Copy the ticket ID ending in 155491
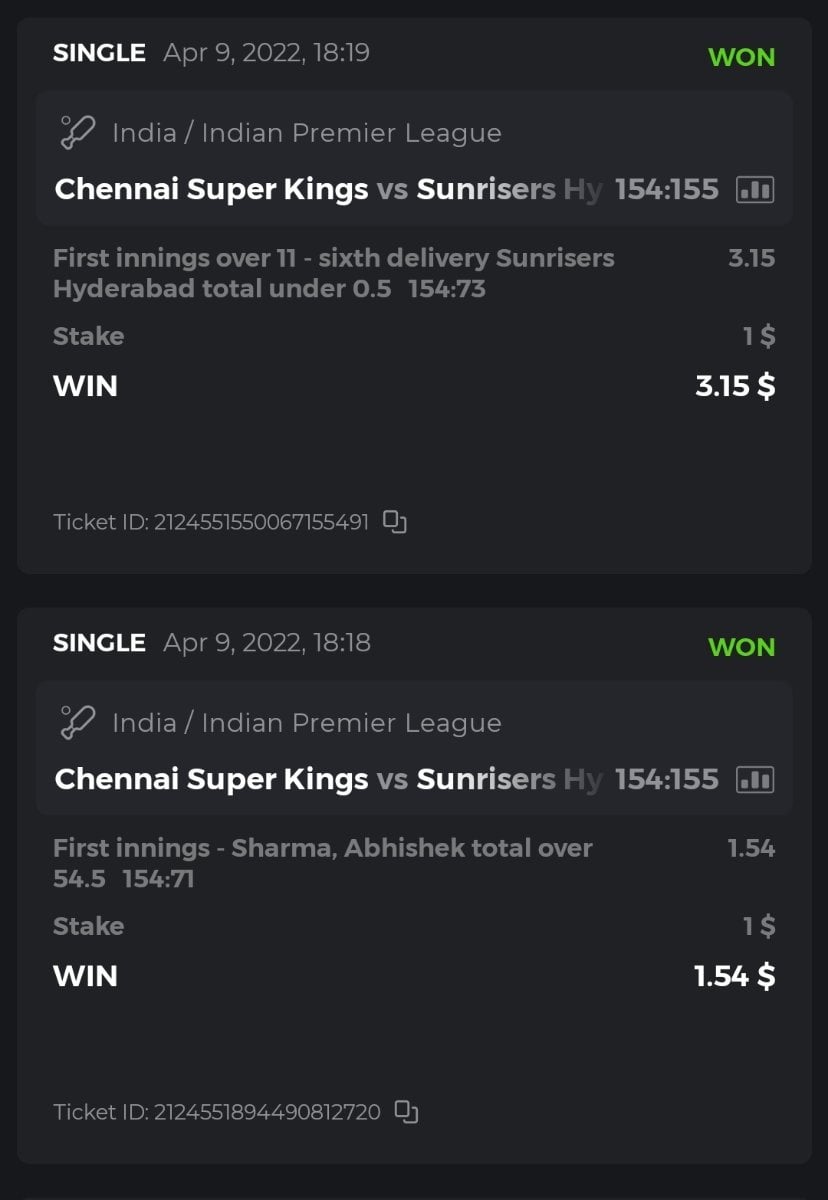This screenshot has width=828, height=1200. [396, 522]
